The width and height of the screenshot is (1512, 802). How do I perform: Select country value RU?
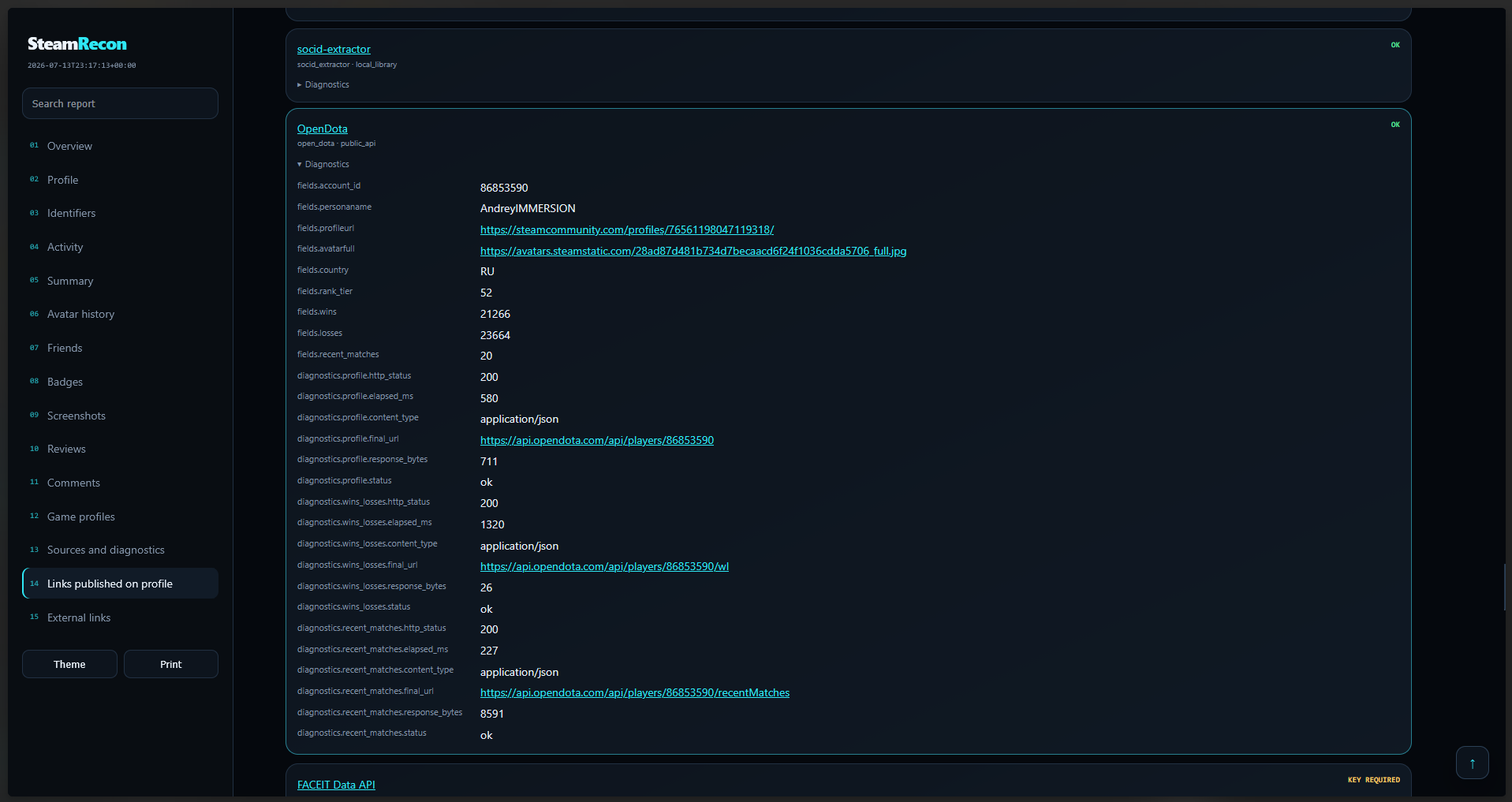(x=487, y=271)
